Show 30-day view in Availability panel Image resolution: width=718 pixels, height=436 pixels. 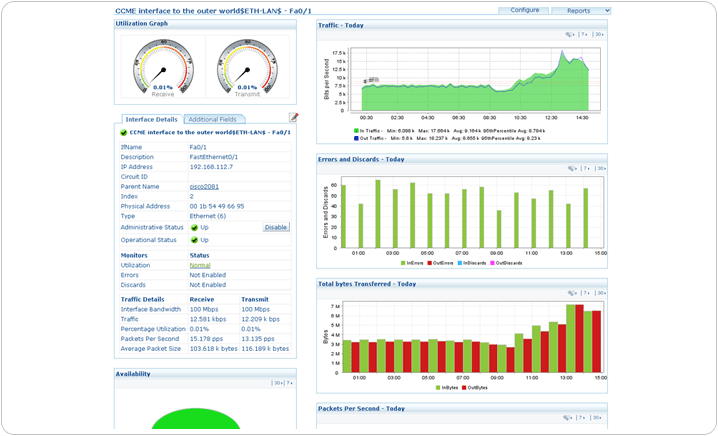tap(277, 383)
